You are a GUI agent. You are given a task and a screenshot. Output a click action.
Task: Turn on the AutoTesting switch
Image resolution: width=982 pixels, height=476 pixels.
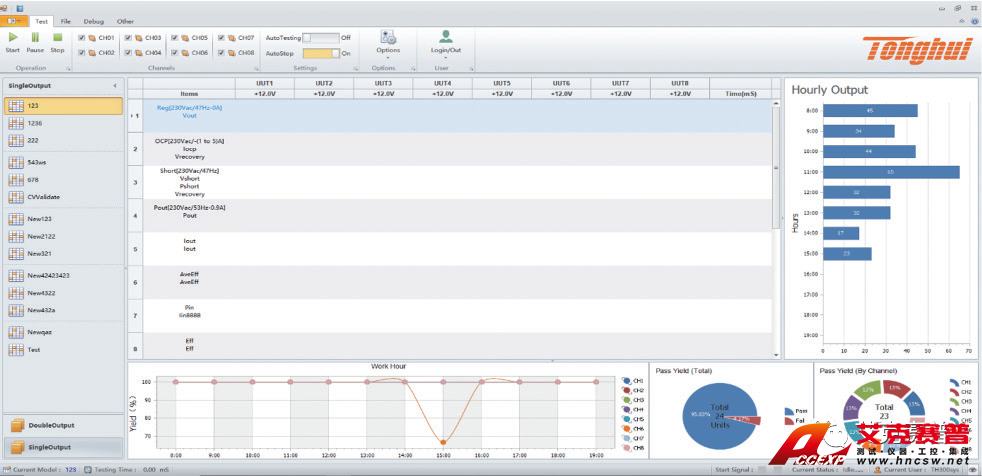pyautogui.click(x=320, y=38)
